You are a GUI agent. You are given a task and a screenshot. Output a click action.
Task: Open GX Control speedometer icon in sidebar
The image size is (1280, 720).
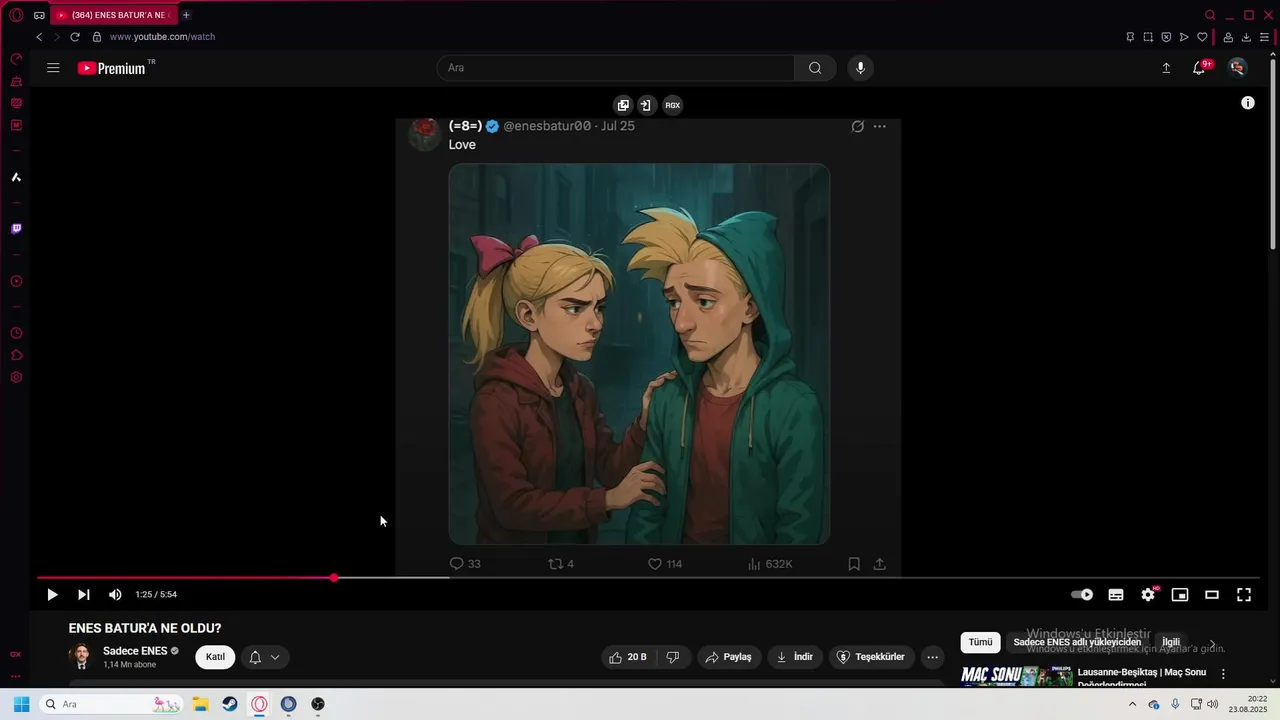pyautogui.click(x=16, y=59)
